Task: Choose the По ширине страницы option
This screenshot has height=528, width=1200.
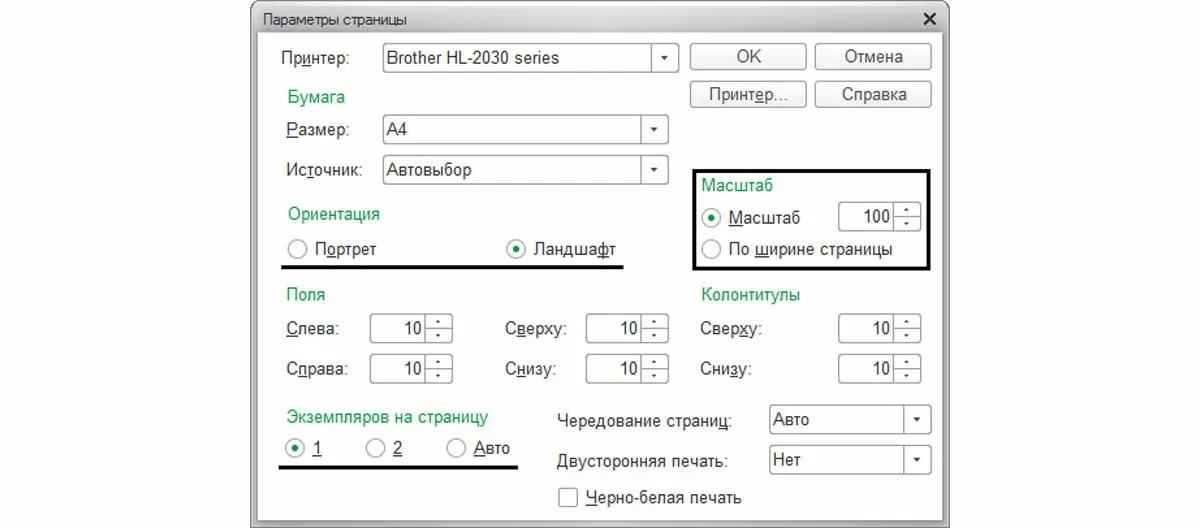Action: 712,249
